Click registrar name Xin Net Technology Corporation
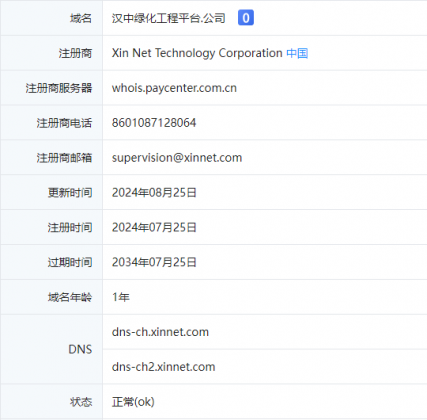427x420 pixels. [x=197, y=53]
